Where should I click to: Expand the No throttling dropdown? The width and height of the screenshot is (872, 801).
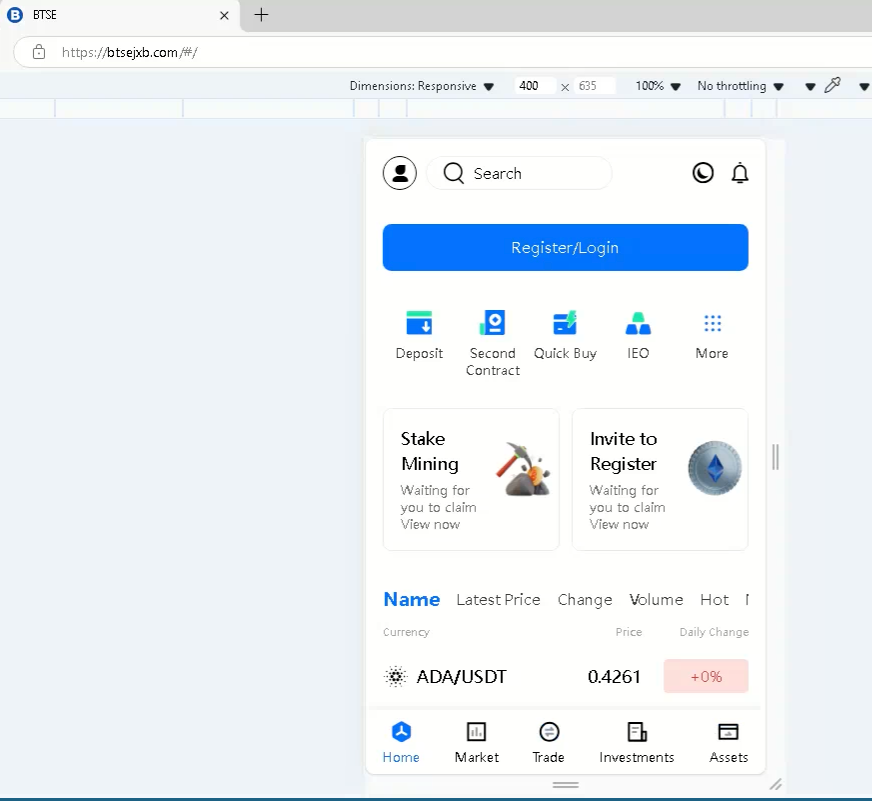tap(740, 86)
